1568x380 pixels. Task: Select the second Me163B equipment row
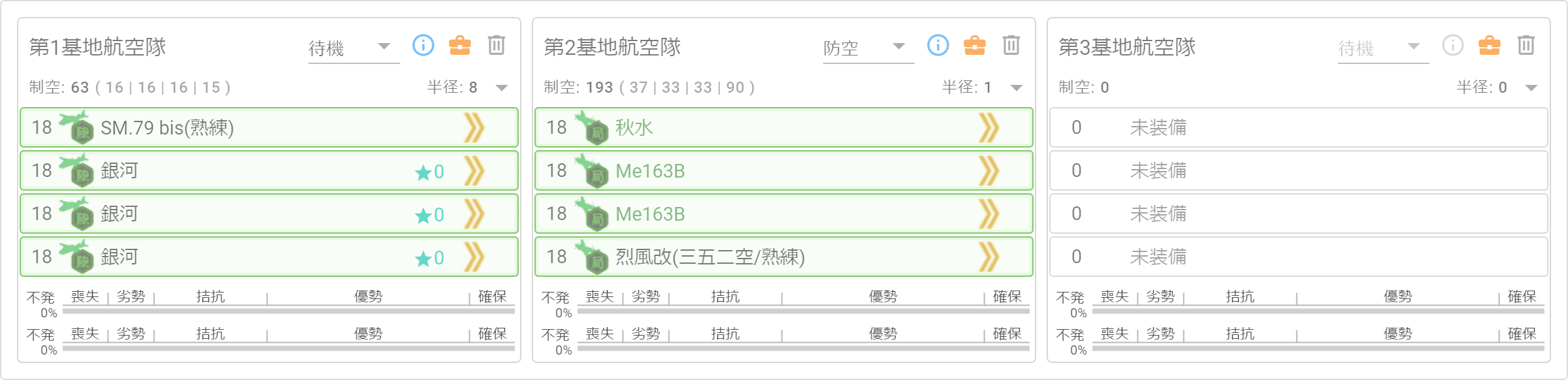[x=783, y=214]
